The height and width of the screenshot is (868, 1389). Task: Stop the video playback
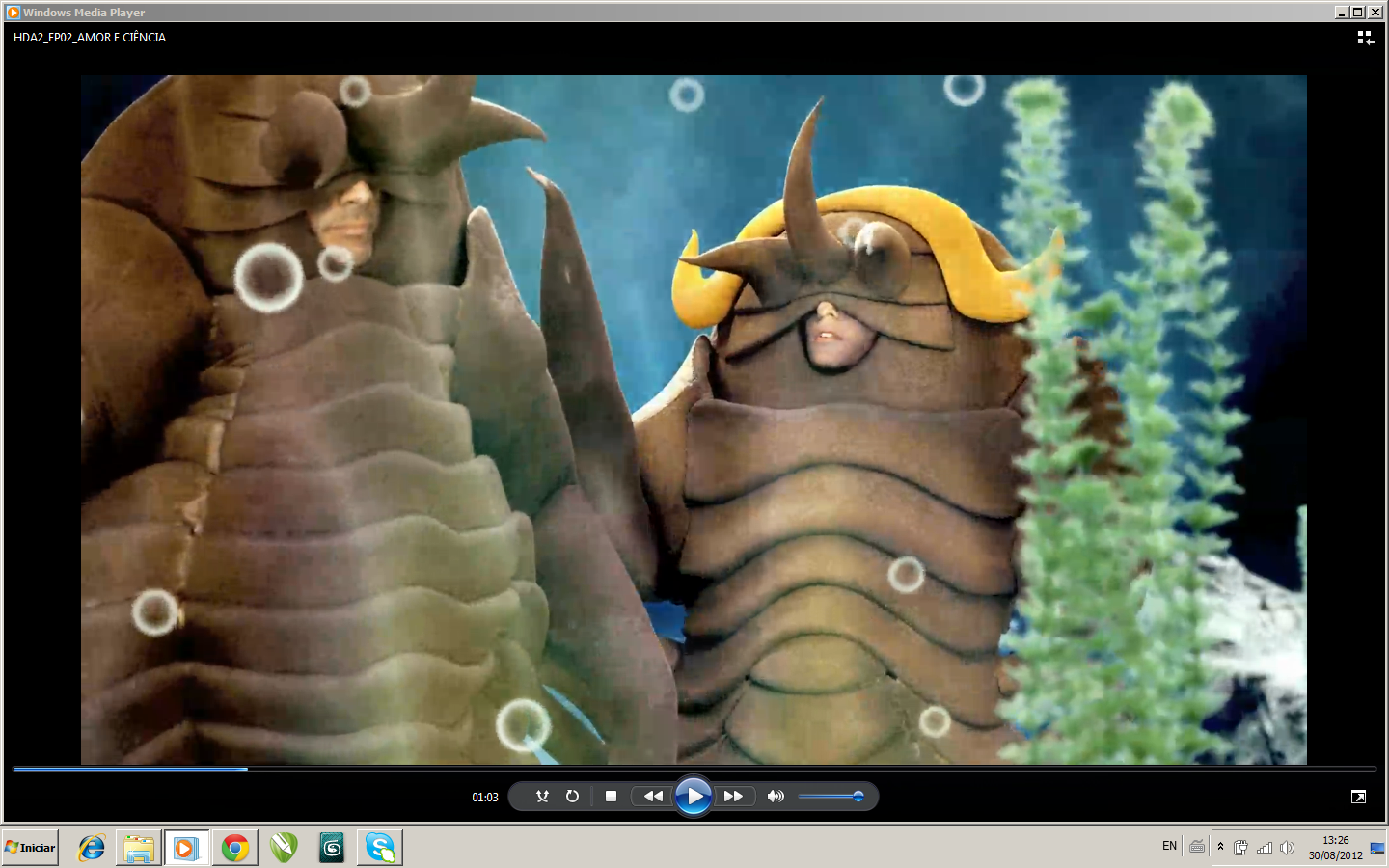[x=611, y=797]
